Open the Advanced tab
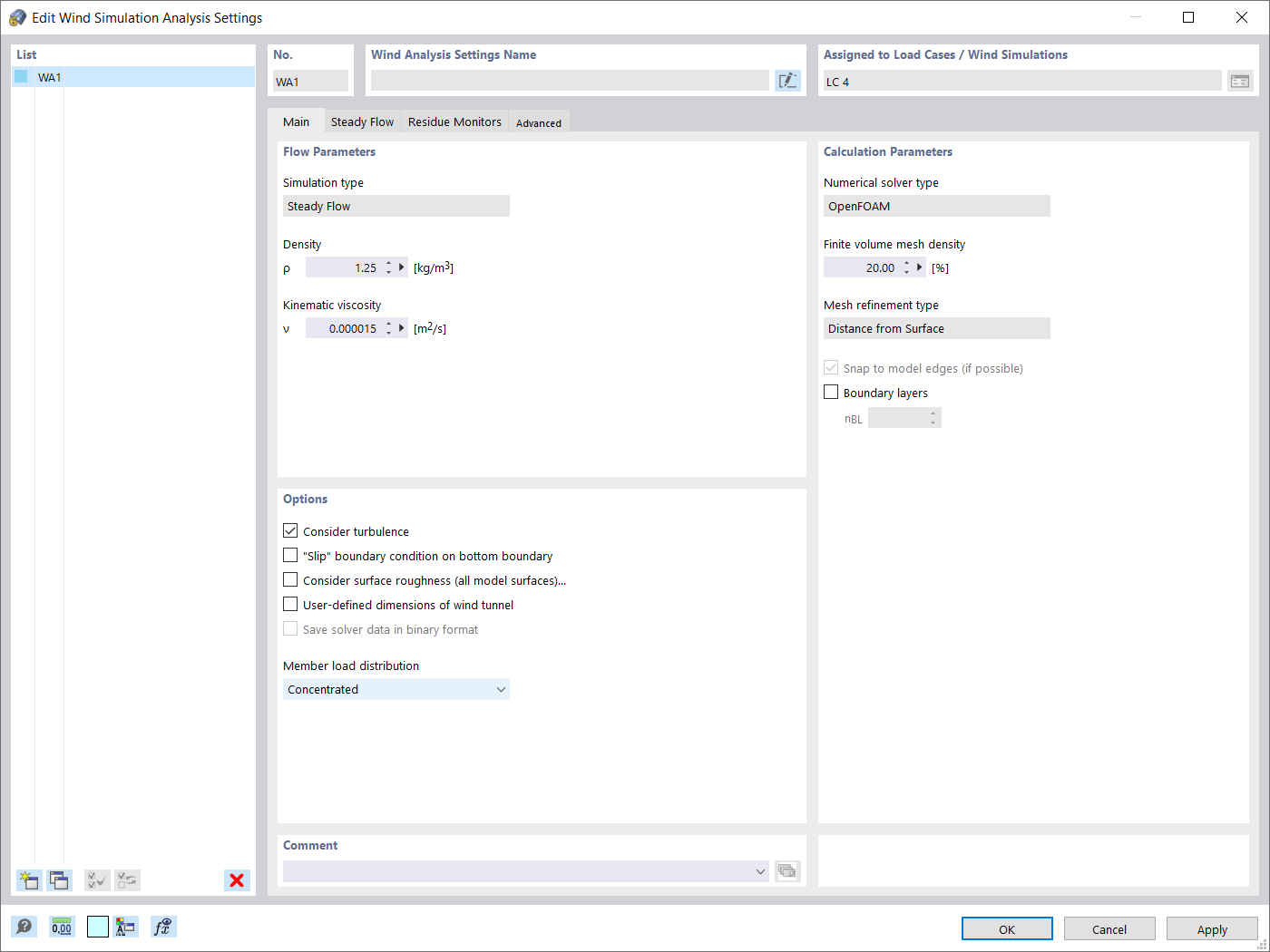The image size is (1270, 952). [x=539, y=122]
